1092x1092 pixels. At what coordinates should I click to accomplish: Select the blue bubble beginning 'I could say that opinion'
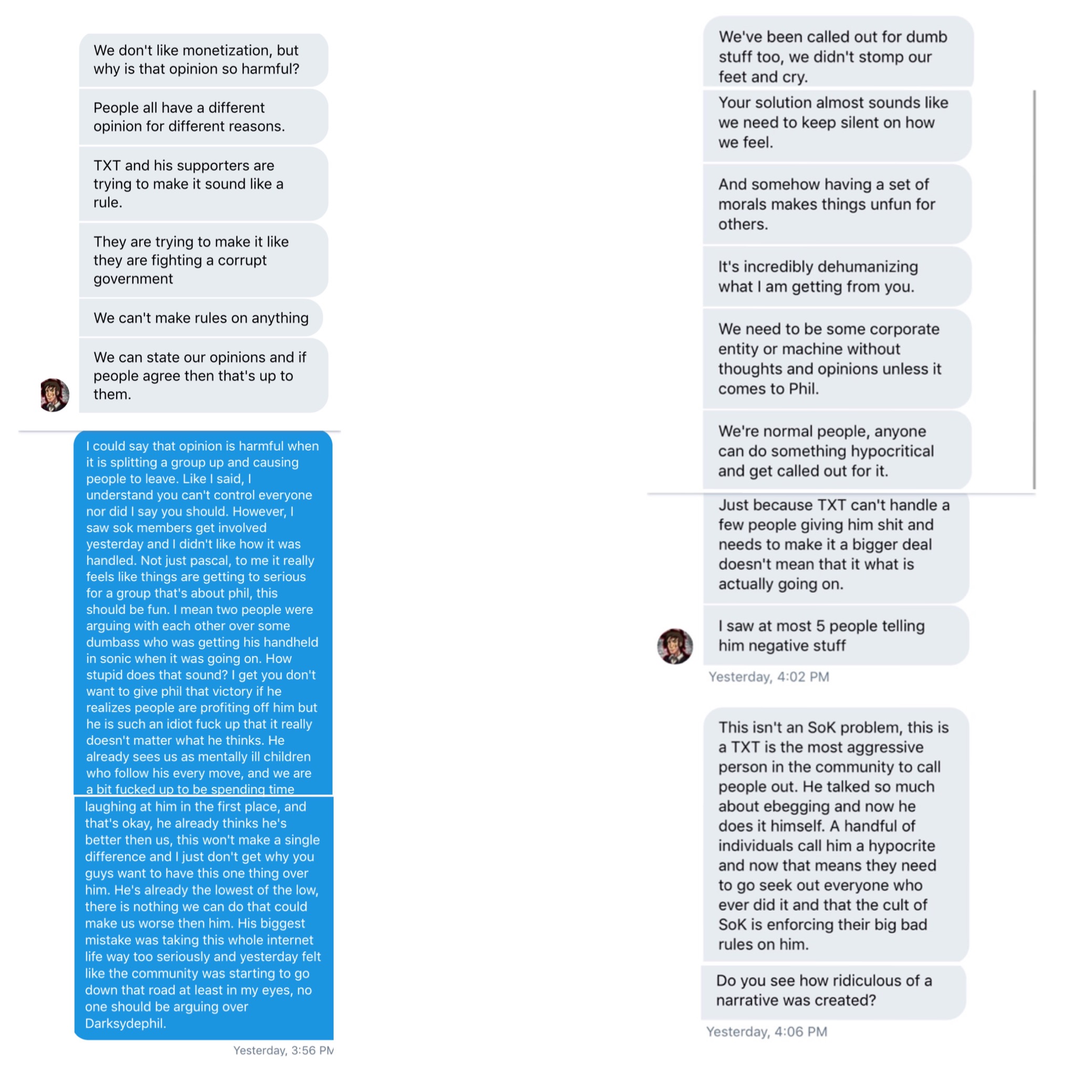[203, 613]
